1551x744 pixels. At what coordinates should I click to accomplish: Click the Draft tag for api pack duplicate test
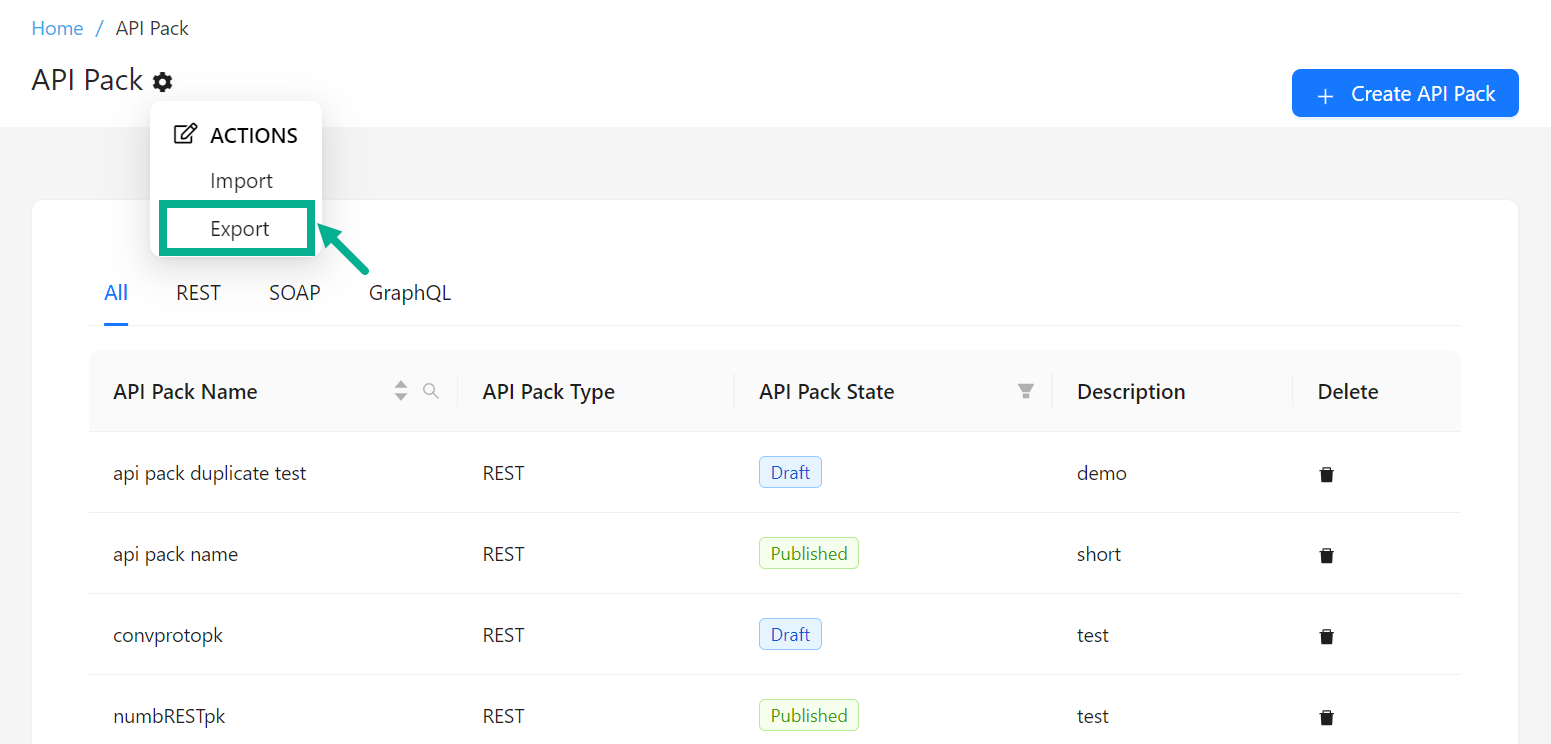tap(790, 473)
